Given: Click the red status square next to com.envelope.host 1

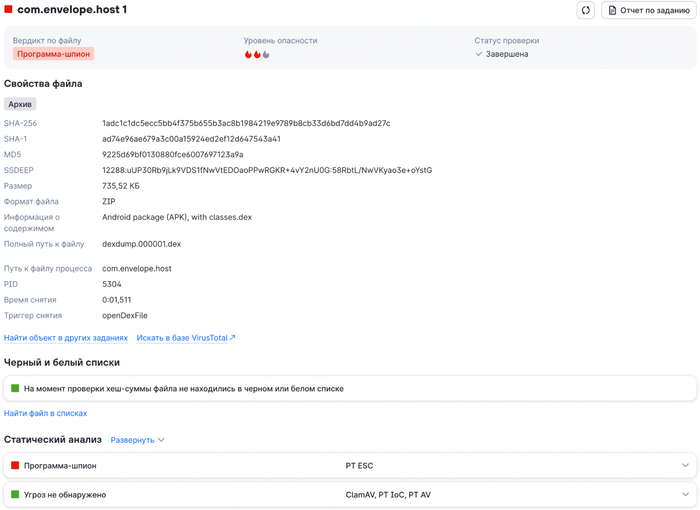Looking at the screenshot, I should pyautogui.click(x=8, y=9).
